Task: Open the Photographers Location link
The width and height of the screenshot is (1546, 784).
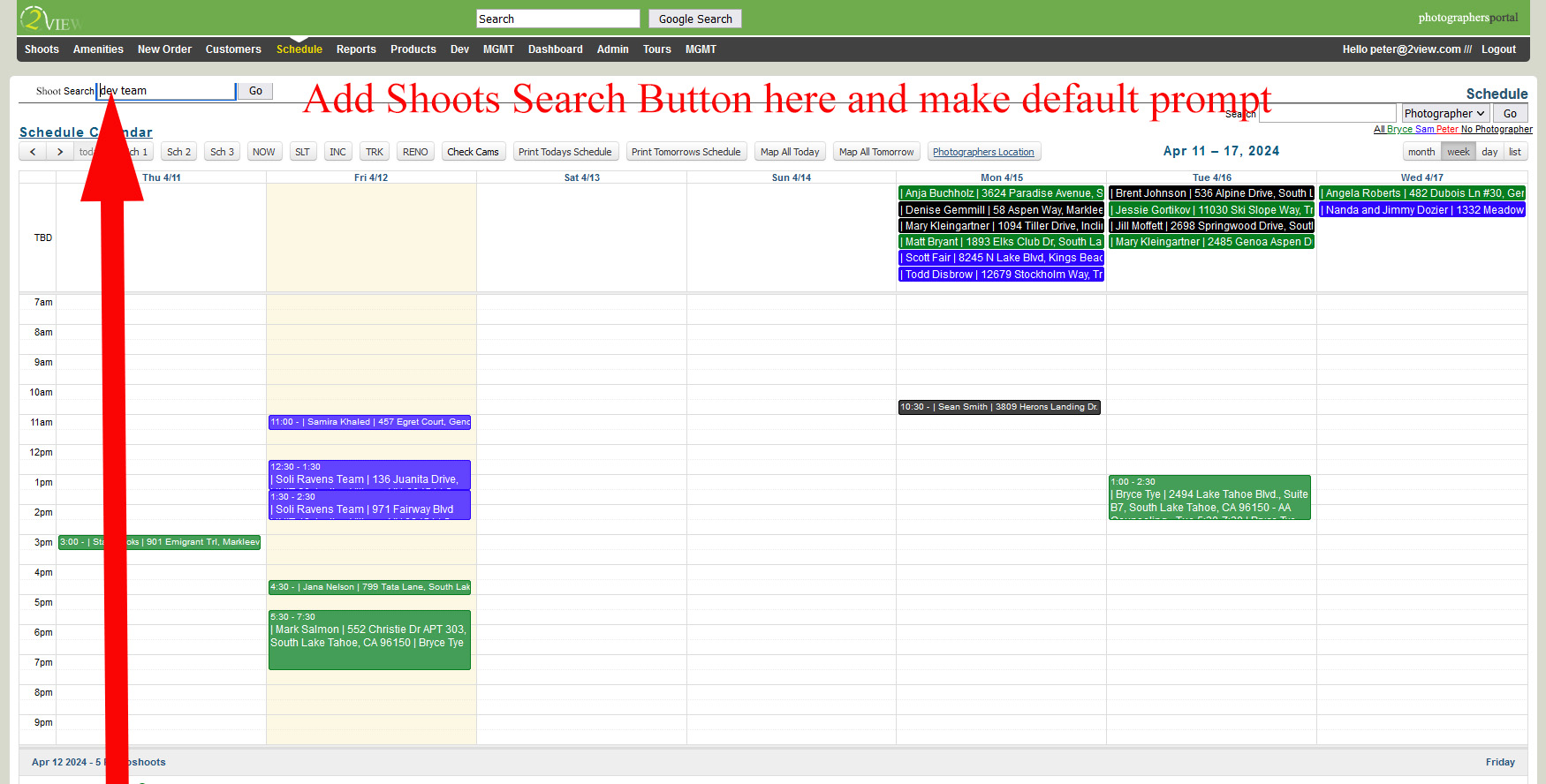Action: coord(983,152)
